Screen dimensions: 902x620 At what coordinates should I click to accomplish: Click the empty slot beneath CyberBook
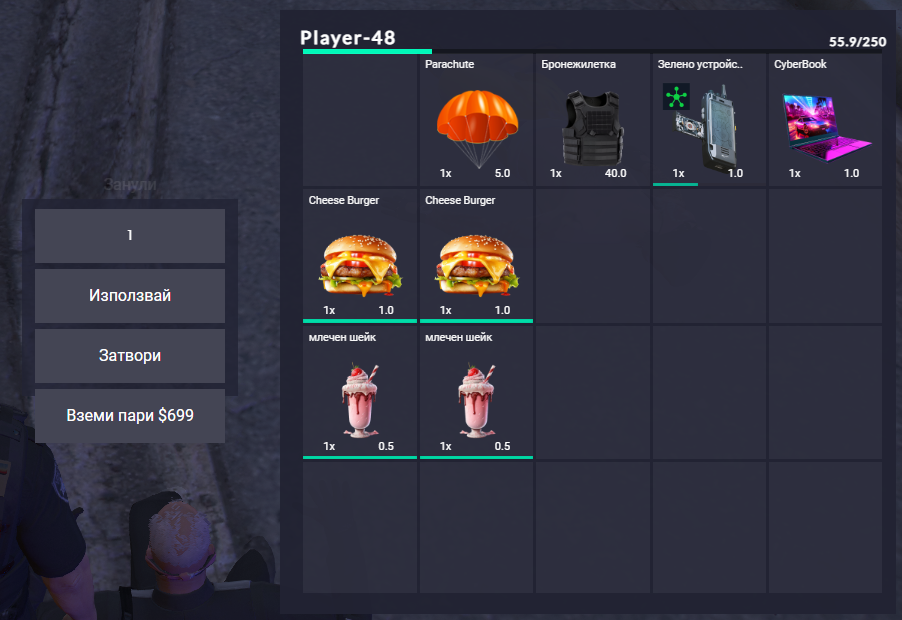coord(825,256)
